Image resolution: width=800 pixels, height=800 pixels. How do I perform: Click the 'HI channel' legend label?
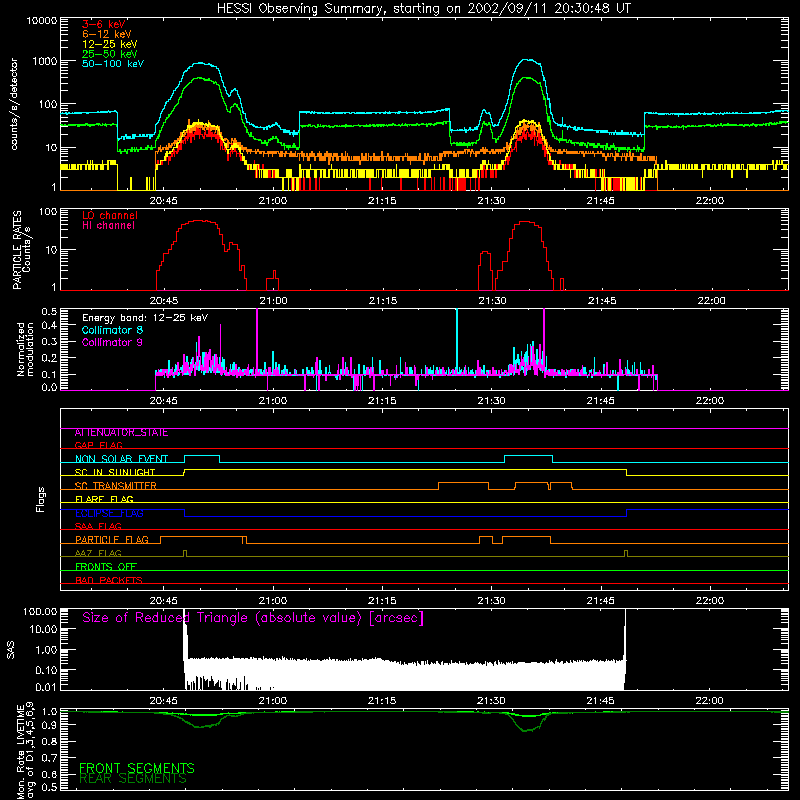[x=108, y=226]
